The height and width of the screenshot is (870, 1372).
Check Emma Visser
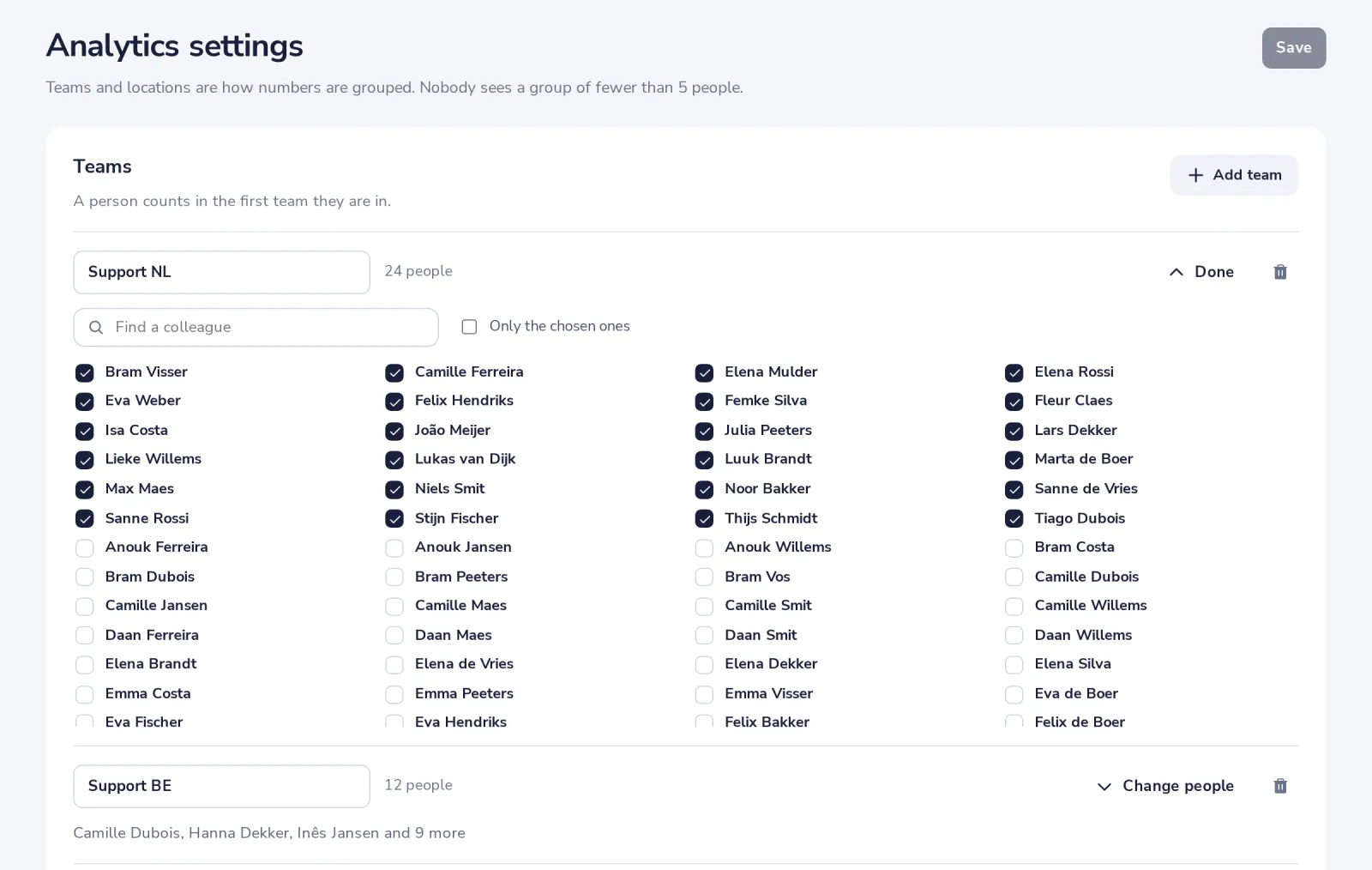click(704, 694)
